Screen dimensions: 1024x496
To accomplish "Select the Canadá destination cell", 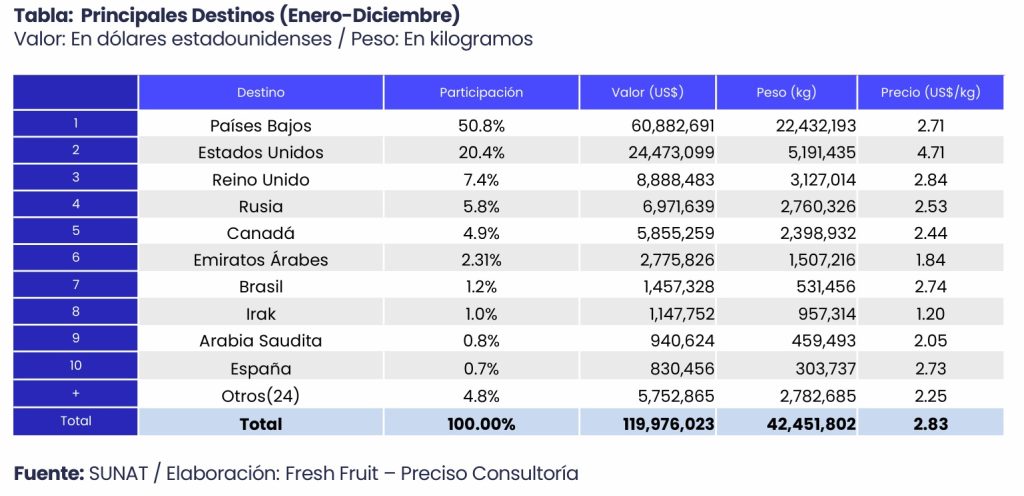I will [x=261, y=233].
